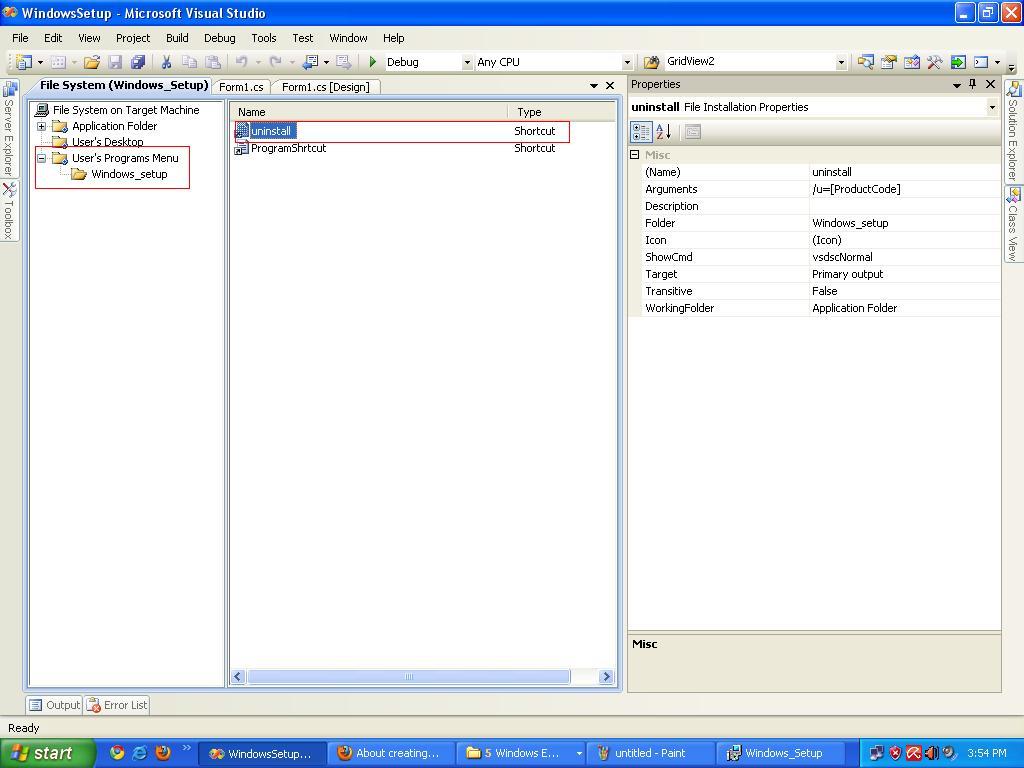Switch Properties to Categorized view

point(641,132)
